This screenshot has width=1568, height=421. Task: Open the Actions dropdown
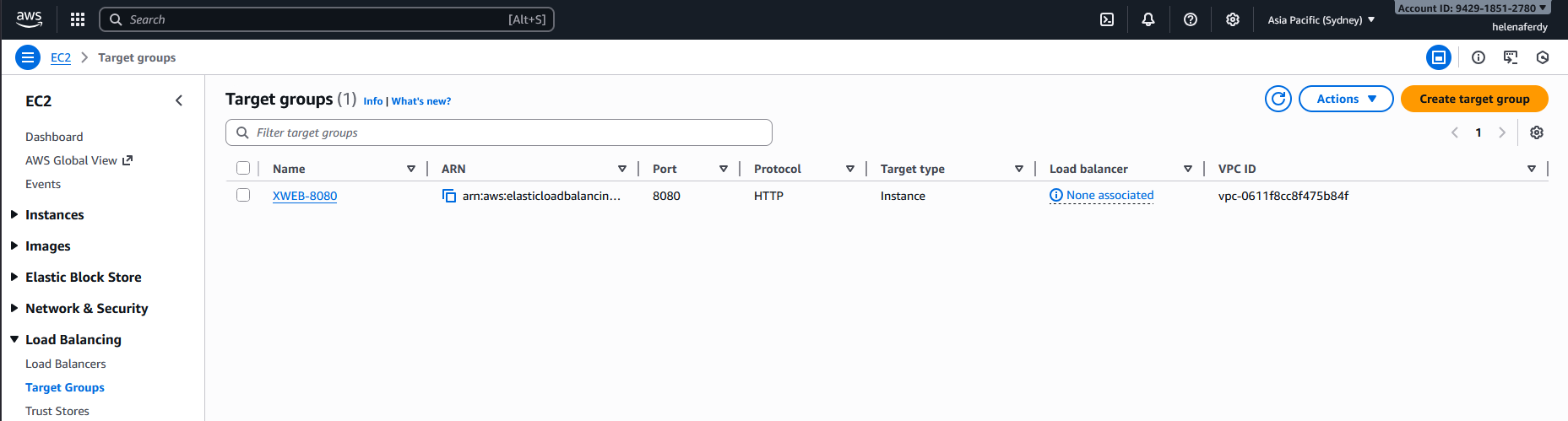click(1345, 99)
